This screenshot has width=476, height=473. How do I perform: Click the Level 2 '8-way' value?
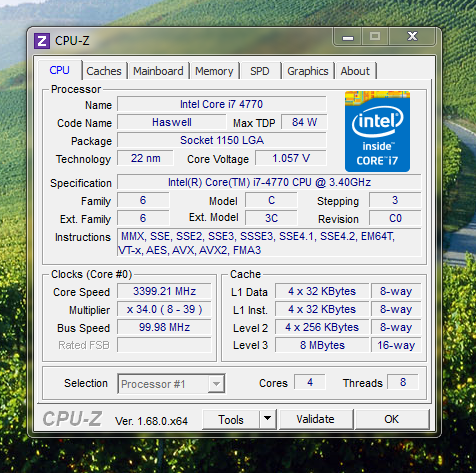[396, 327]
